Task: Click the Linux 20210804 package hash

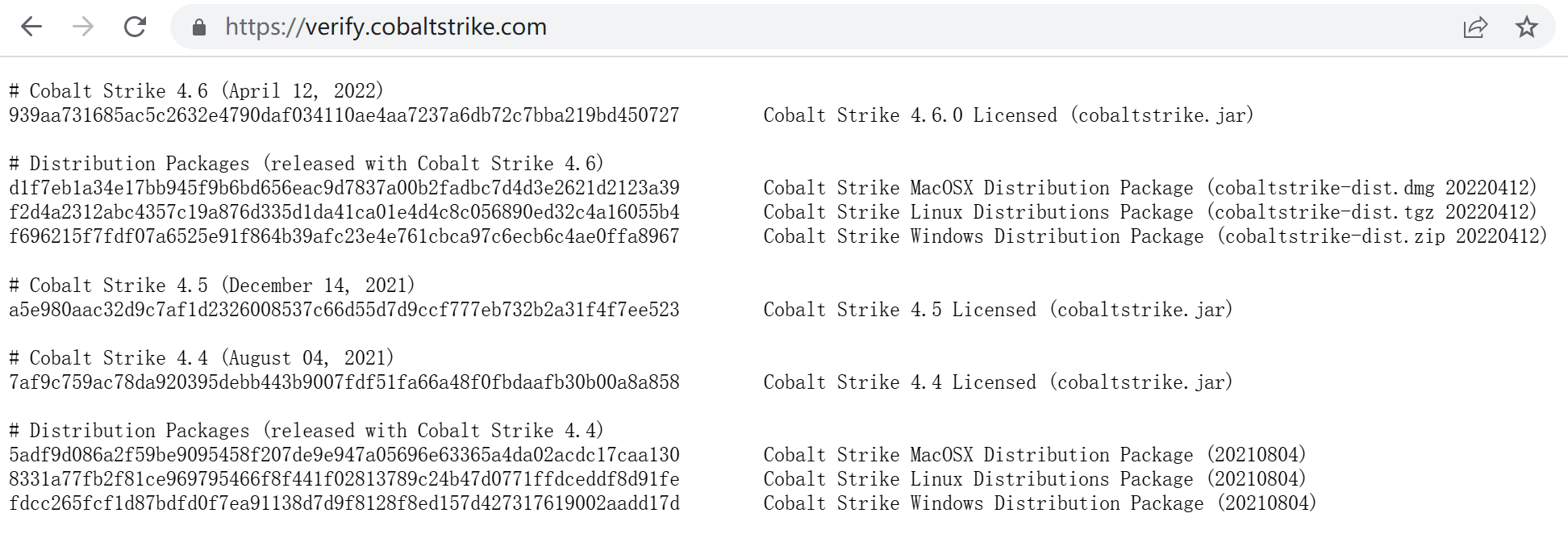Action: [x=344, y=479]
